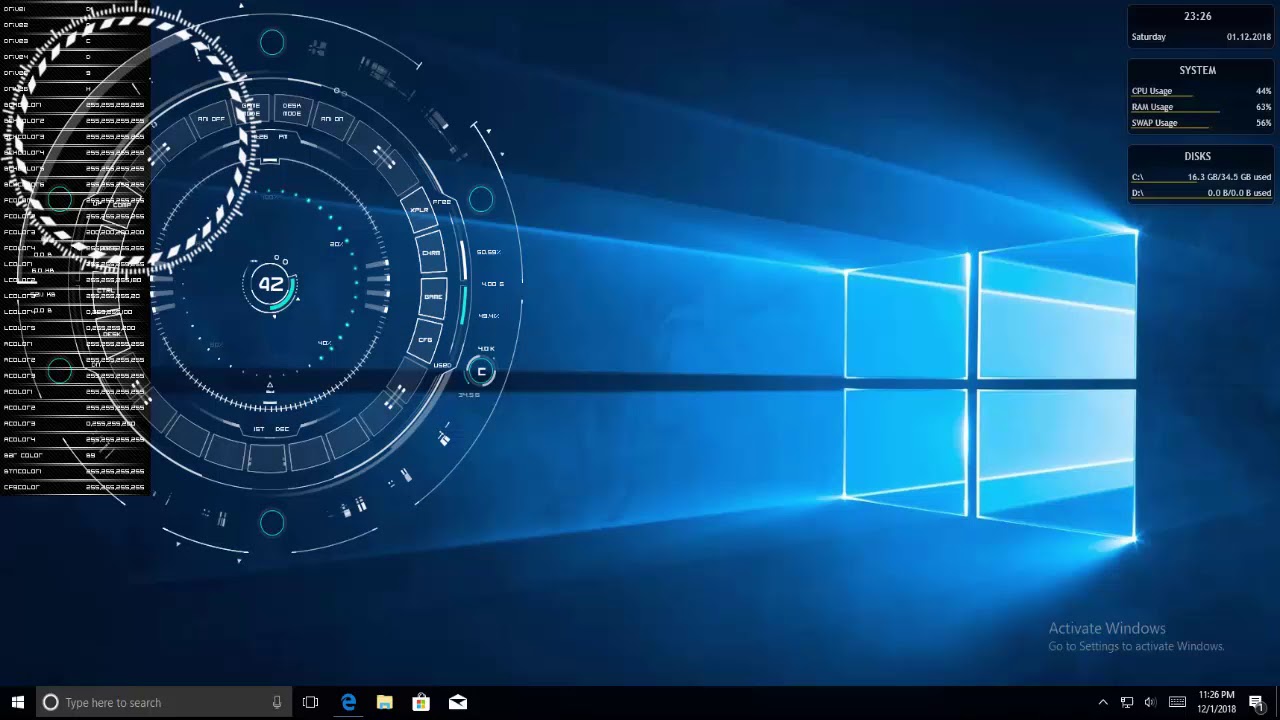This screenshot has width=1280, height=720.
Task: Click the teal circle right of HUD ring
Action: (481, 199)
